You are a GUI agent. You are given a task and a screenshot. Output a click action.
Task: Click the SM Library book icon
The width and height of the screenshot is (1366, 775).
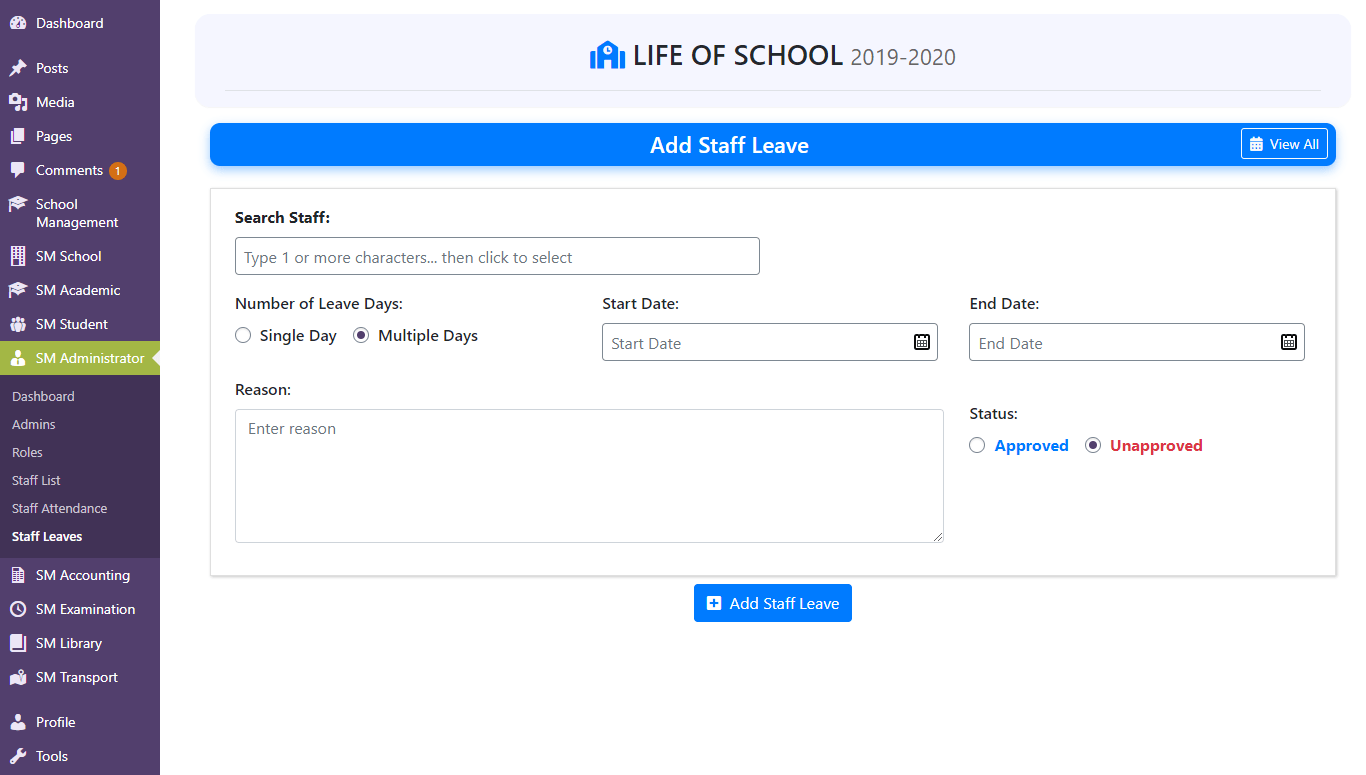17,643
